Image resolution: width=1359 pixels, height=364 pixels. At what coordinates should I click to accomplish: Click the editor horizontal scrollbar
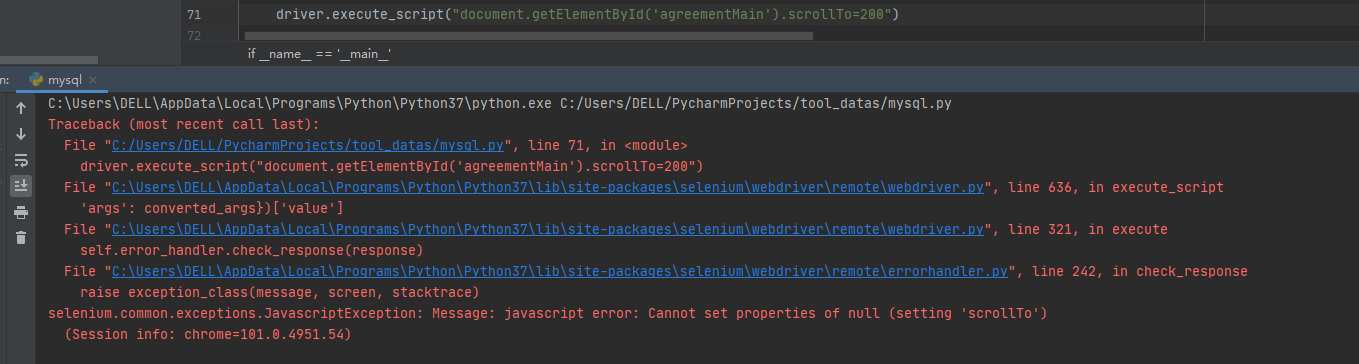526,35
